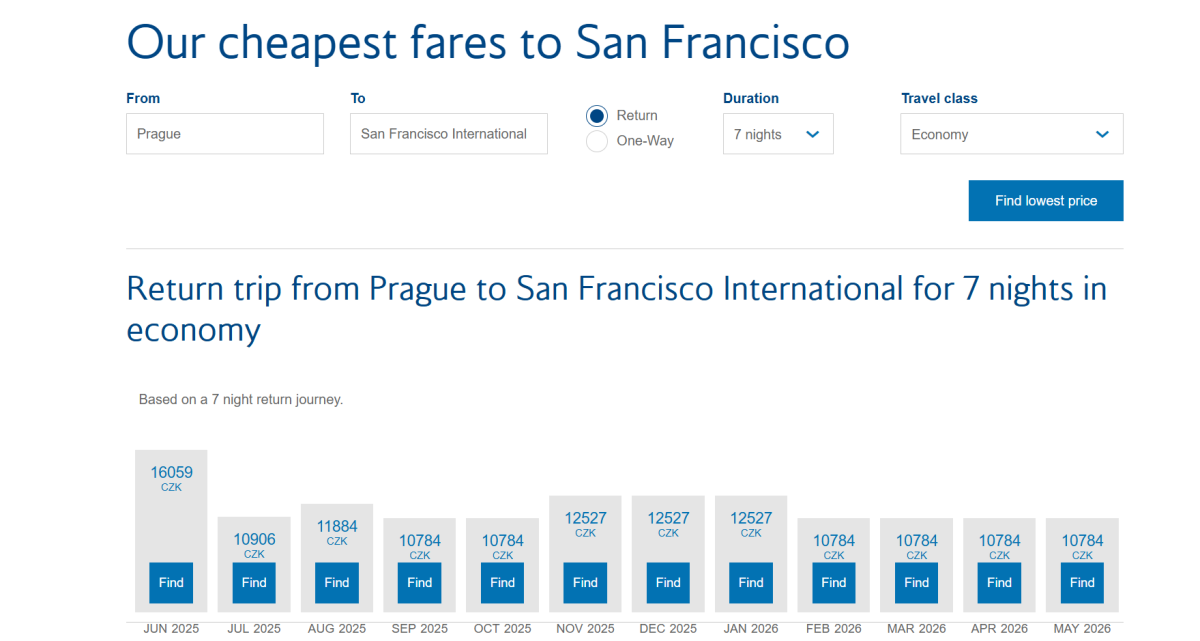The height and width of the screenshot is (641, 1200).
Task: Find fares for February 2026
Action: [x=834, y=583]
